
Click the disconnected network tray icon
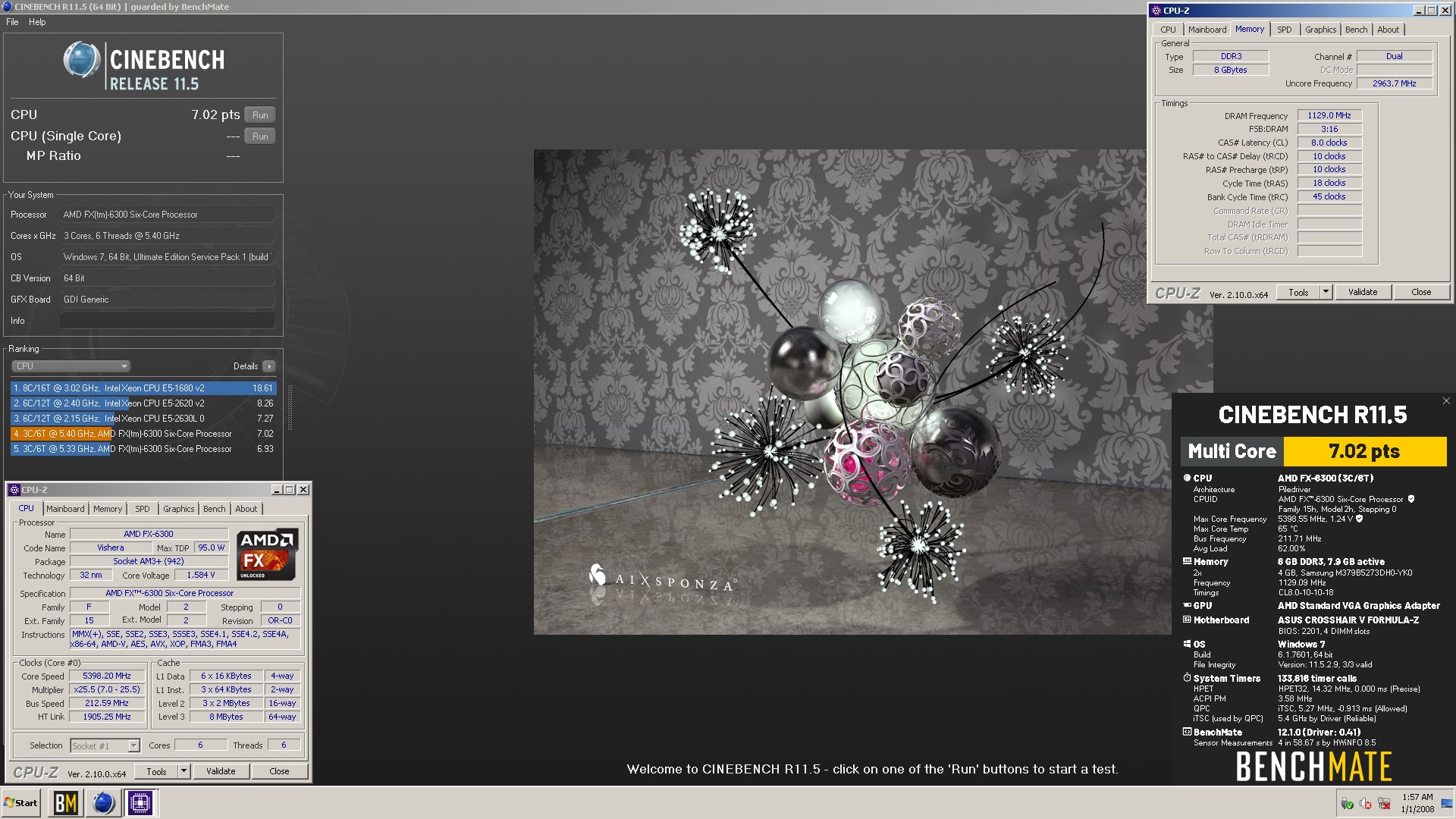click(x=1384, y=803)
